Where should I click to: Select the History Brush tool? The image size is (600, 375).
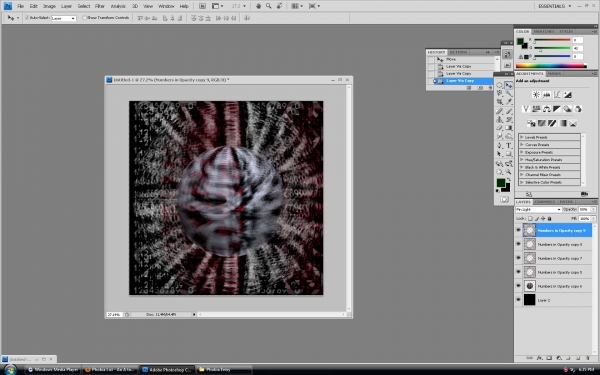[509, 119]
